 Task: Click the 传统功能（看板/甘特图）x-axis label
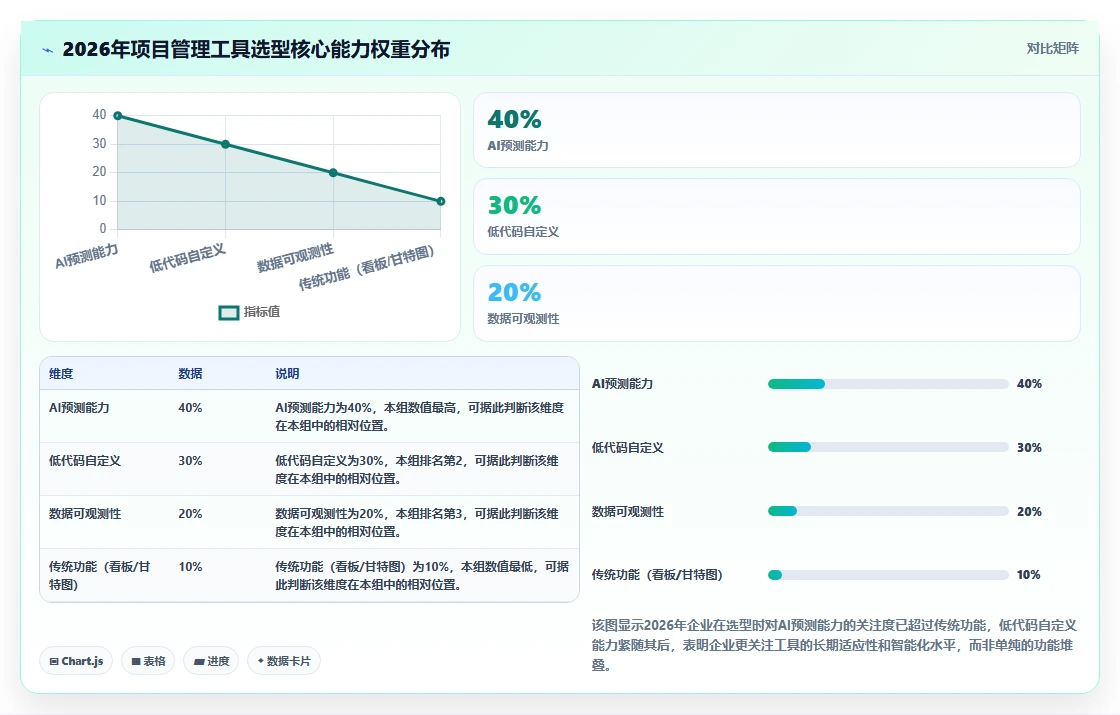pos(366,267)
